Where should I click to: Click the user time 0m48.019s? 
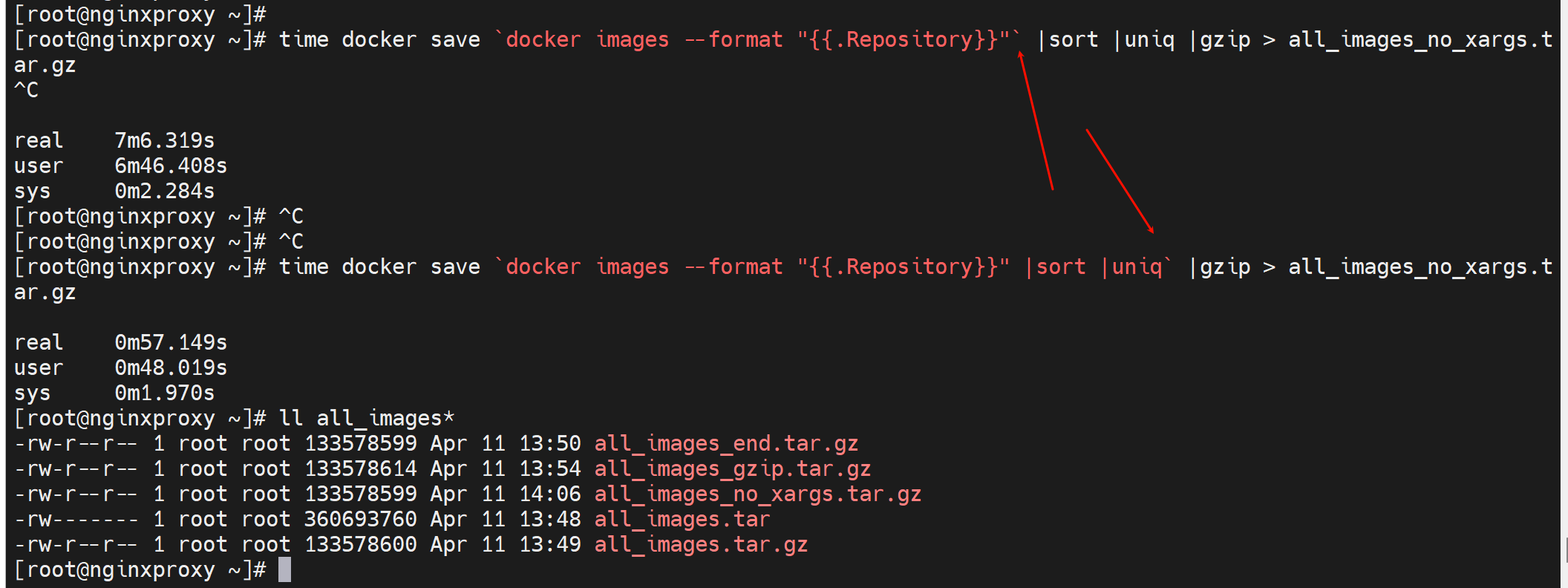pos(171,367)
